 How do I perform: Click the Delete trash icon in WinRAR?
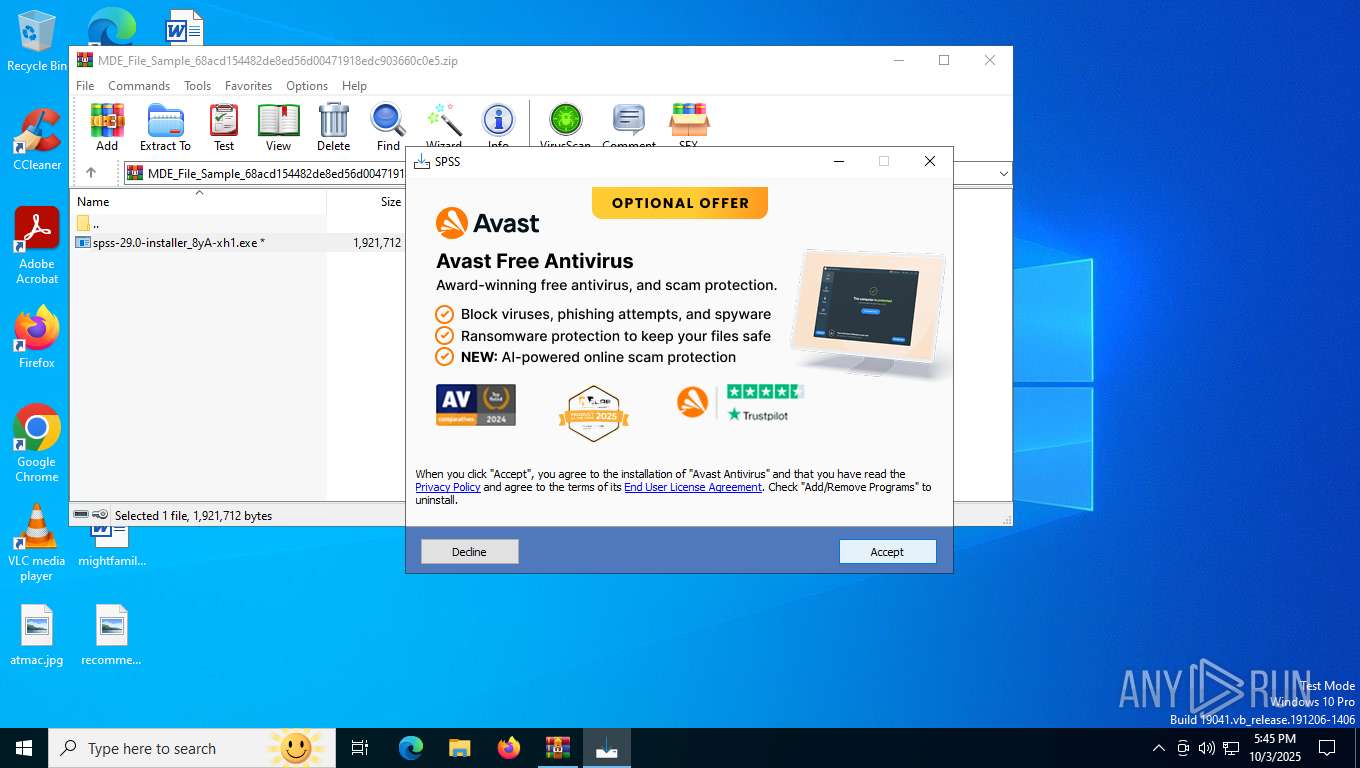click(x=333, y=127)
